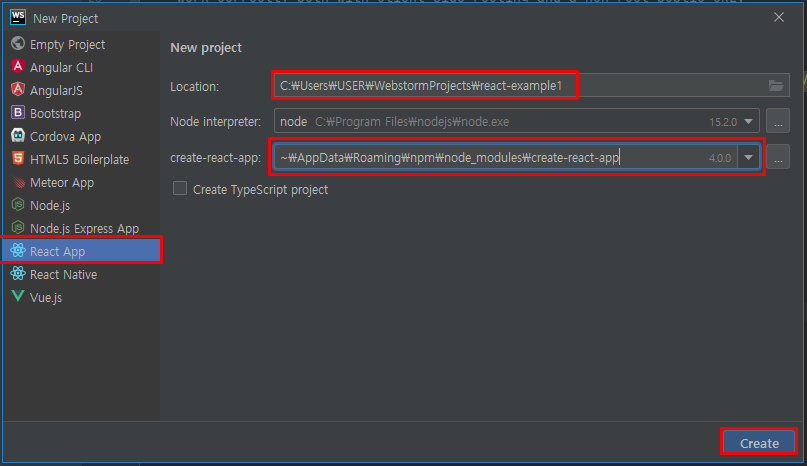Screen dimensions: 807x466
Task: Click the HTML5 Boilerplate icon
Action: tap(18, 159)
